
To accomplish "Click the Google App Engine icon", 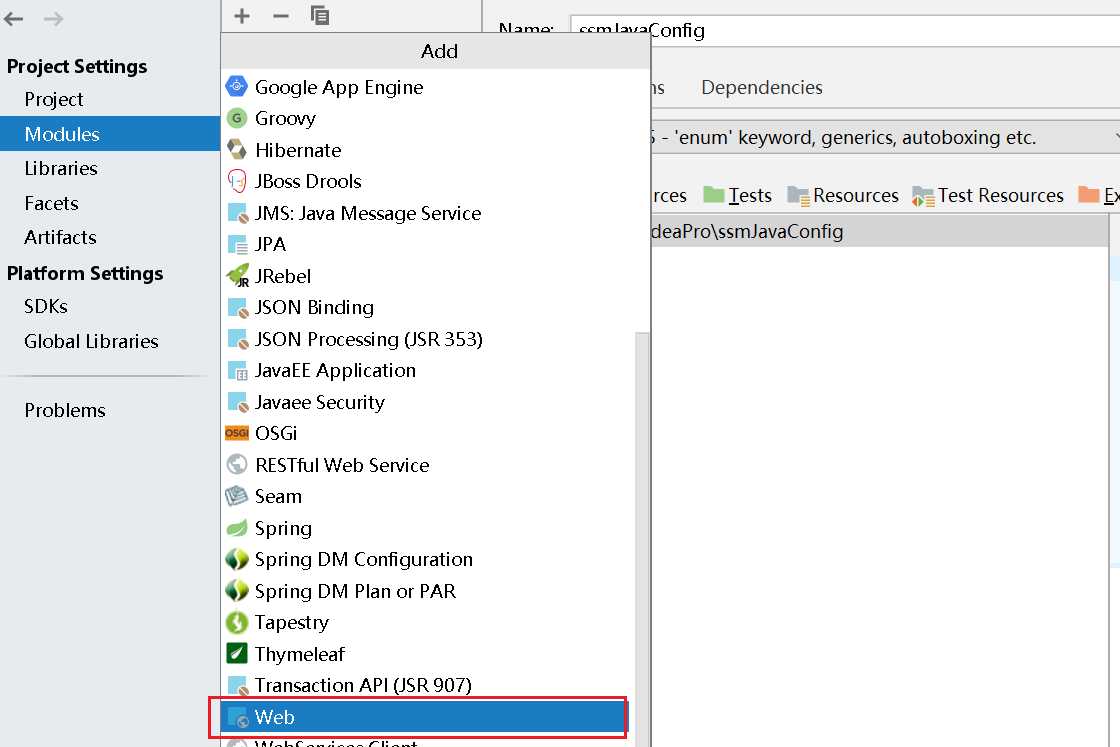I will [236, 86].
